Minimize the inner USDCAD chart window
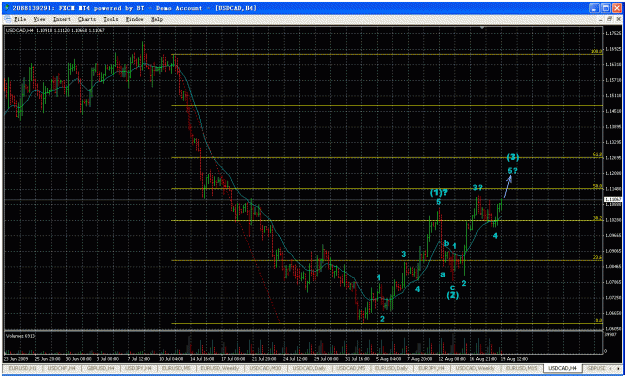The width and height of the screenshot is (625, 376). coord(602,19)
